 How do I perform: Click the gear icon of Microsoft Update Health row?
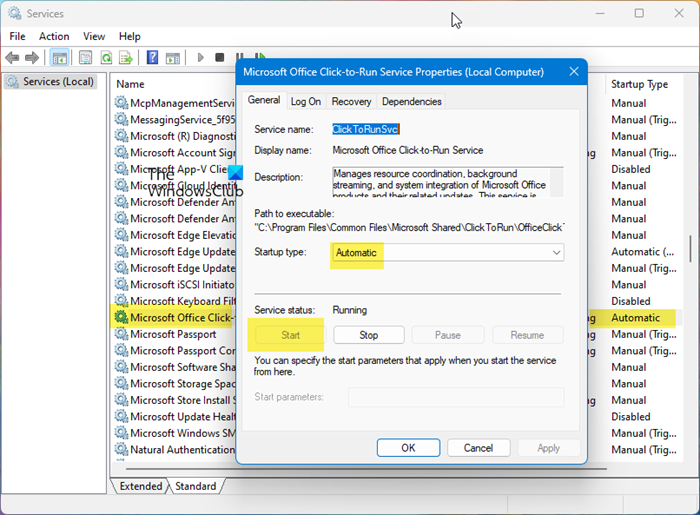[x=121, y=416]
